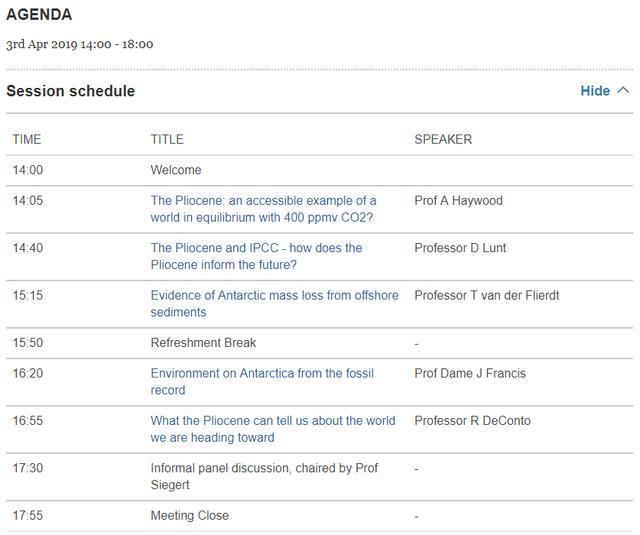Select speaker Prof Dame J Francis
Viewport: 640px width, 535px height.
tap(470, 373)
